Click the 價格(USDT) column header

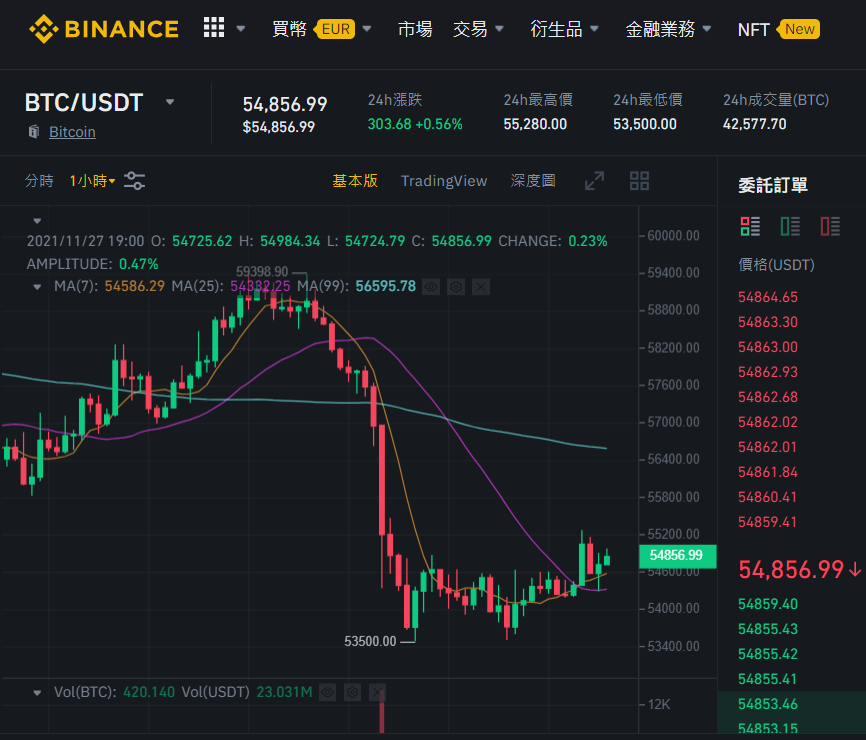click(777, 265)
